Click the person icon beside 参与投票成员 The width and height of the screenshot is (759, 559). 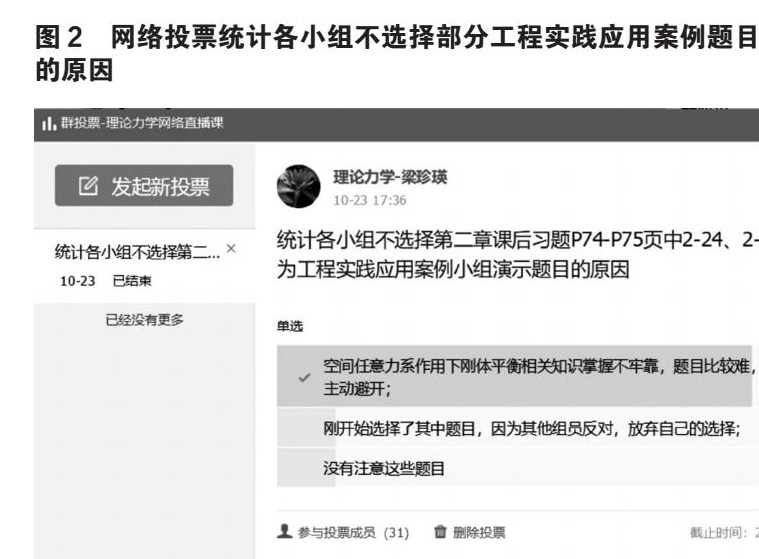coord(285,531)
